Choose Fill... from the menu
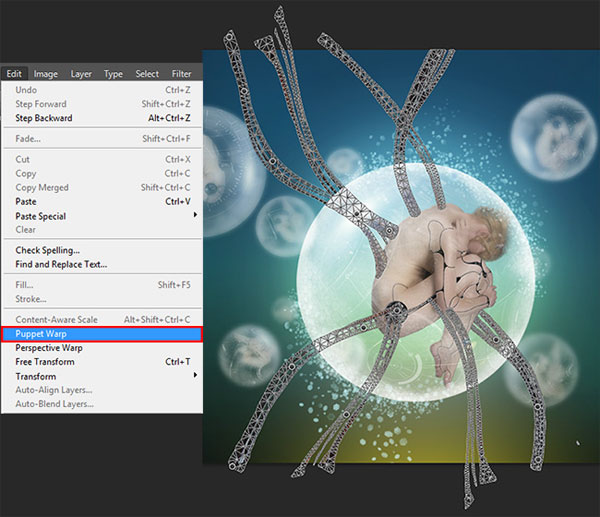This screenshot has height=517, width=600. [102, 285]
